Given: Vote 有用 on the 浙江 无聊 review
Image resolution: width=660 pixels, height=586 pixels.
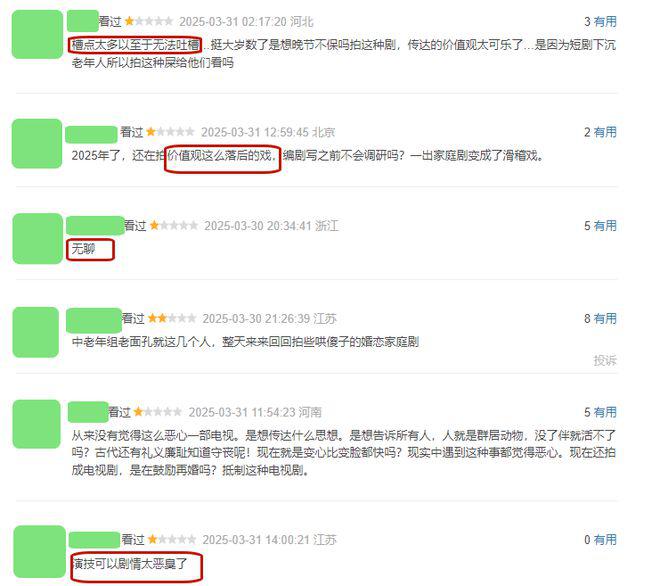Looking at the screenshot, I should point(605,226).
